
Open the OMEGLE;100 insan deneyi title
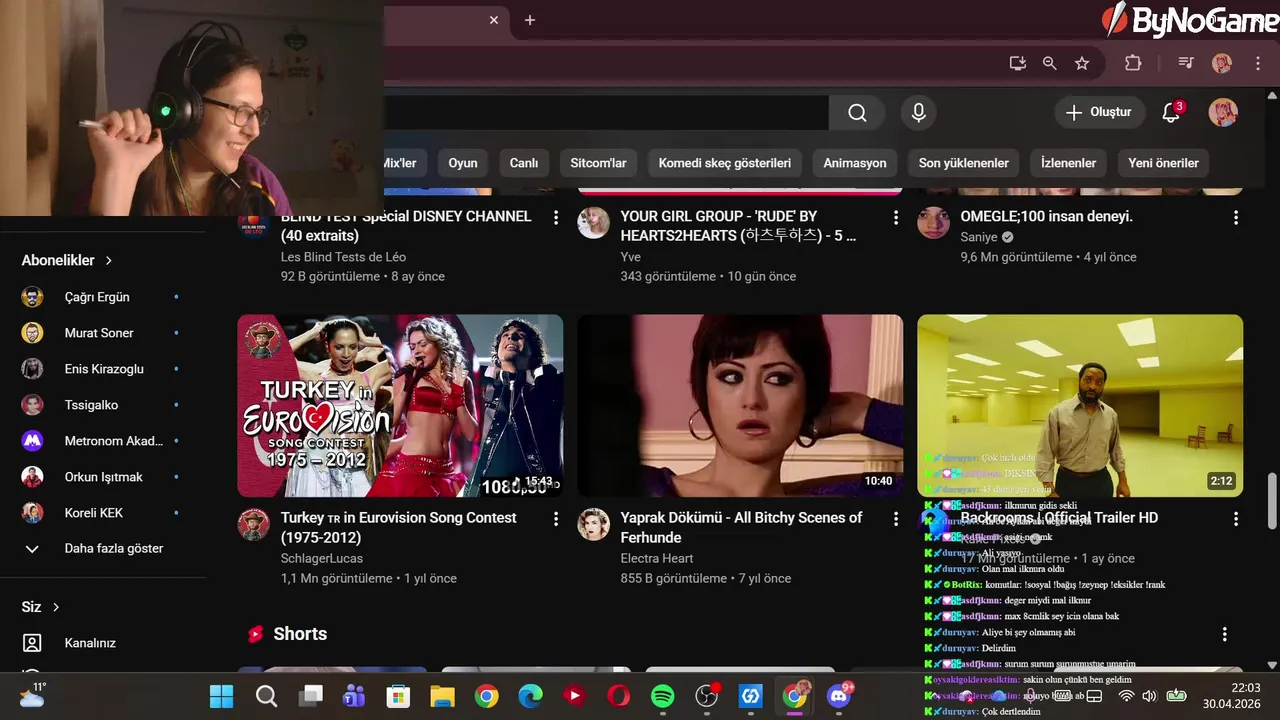point(1047,216)
